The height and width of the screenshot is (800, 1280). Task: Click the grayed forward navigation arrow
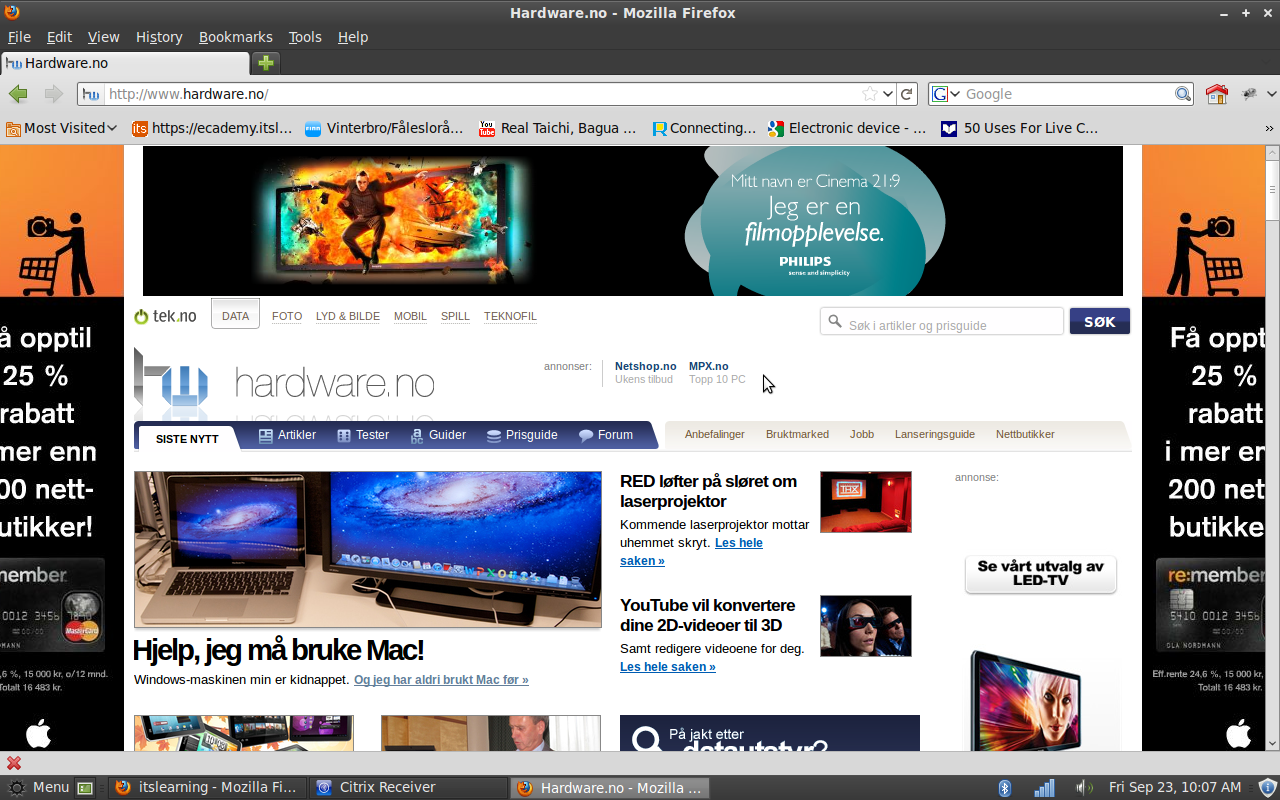pyautogui.click(x=53, y=94)
